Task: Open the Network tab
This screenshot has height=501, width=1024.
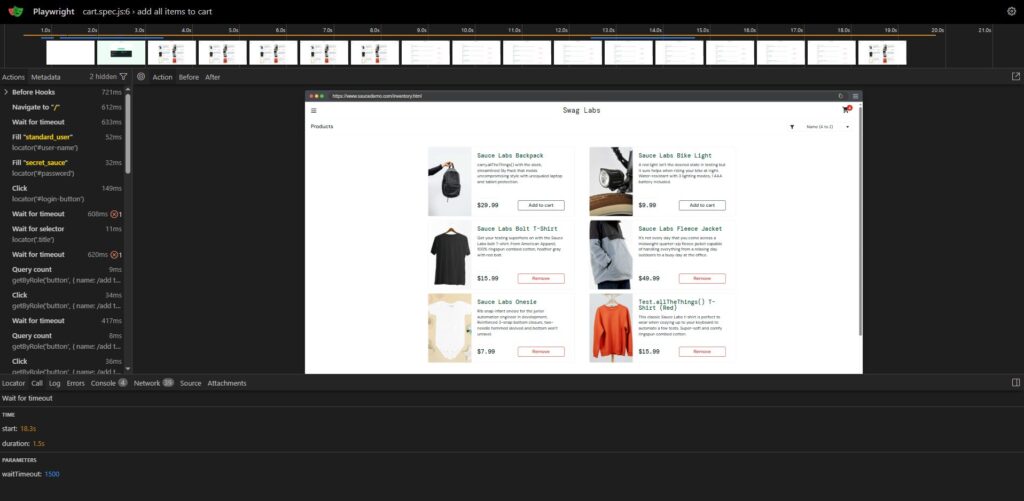Action: [153, 383]
